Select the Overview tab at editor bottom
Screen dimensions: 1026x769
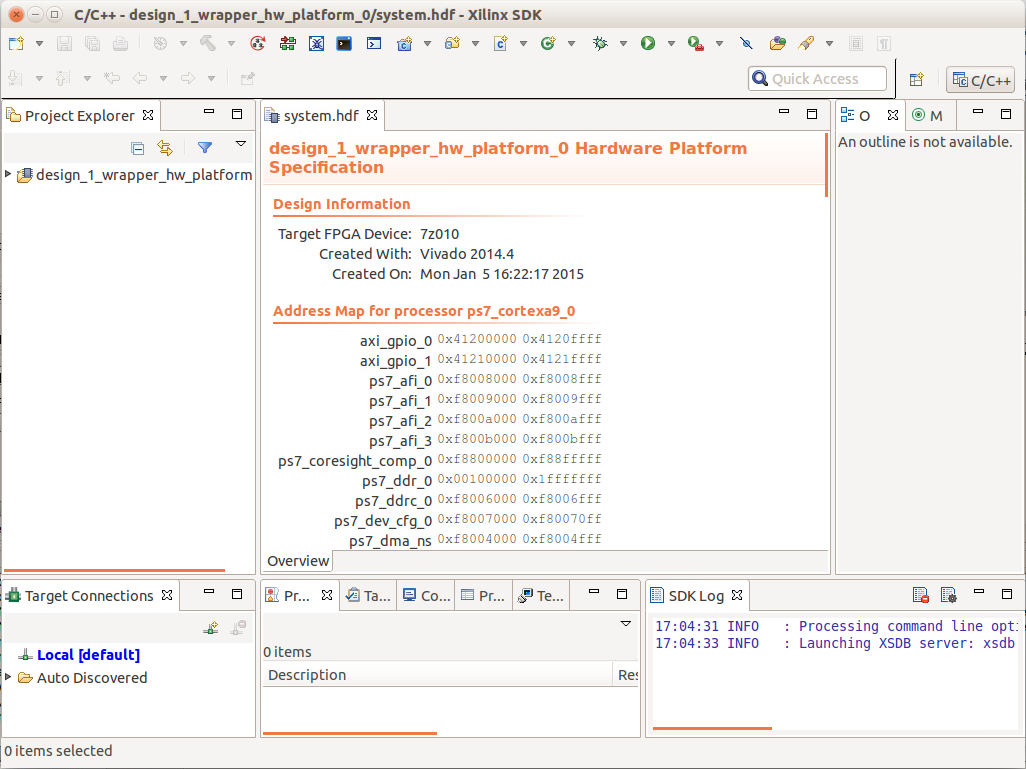coord(298,561)
